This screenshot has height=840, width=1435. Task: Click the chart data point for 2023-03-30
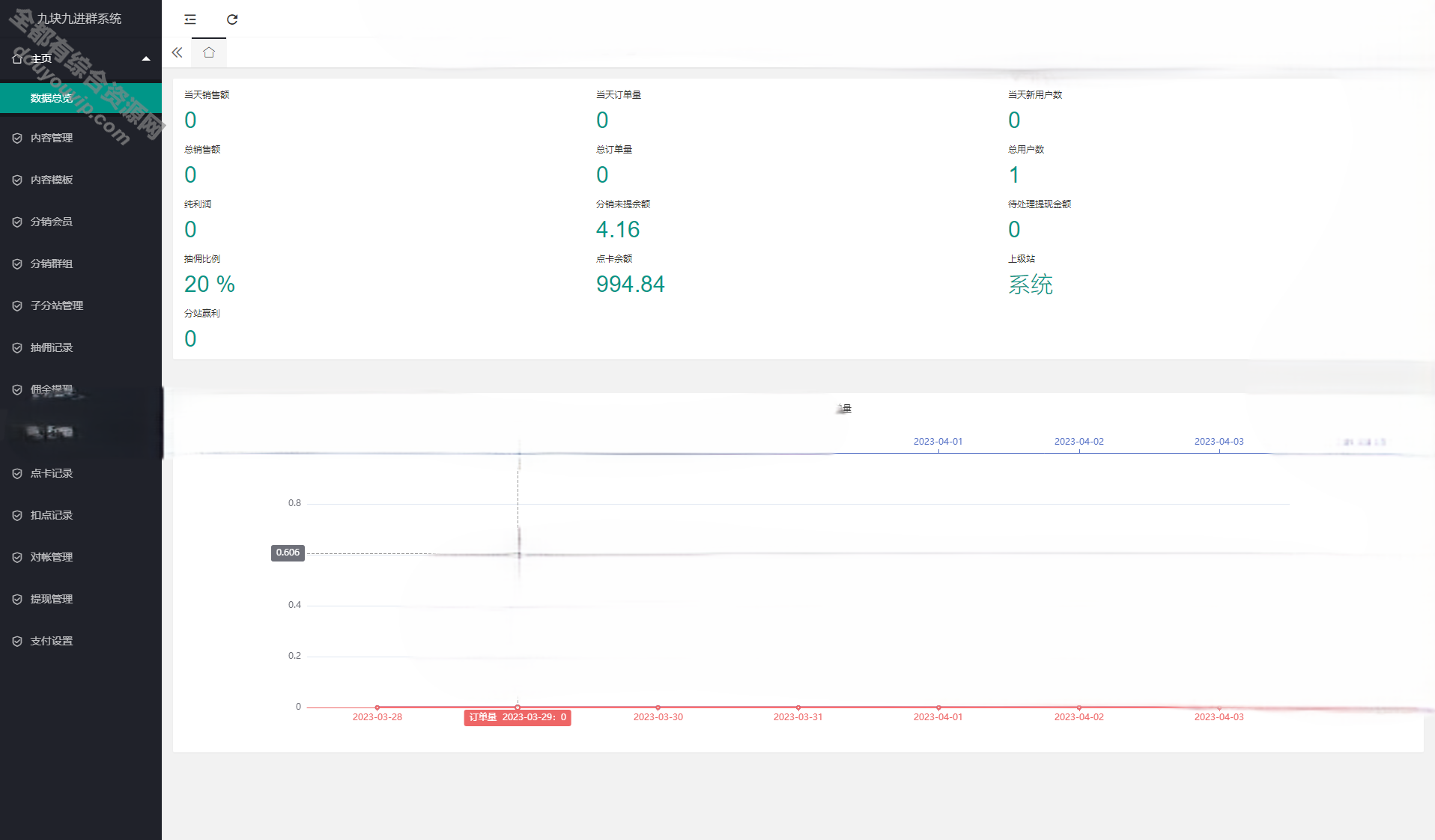pyautogui.click(x=658, y=707)
